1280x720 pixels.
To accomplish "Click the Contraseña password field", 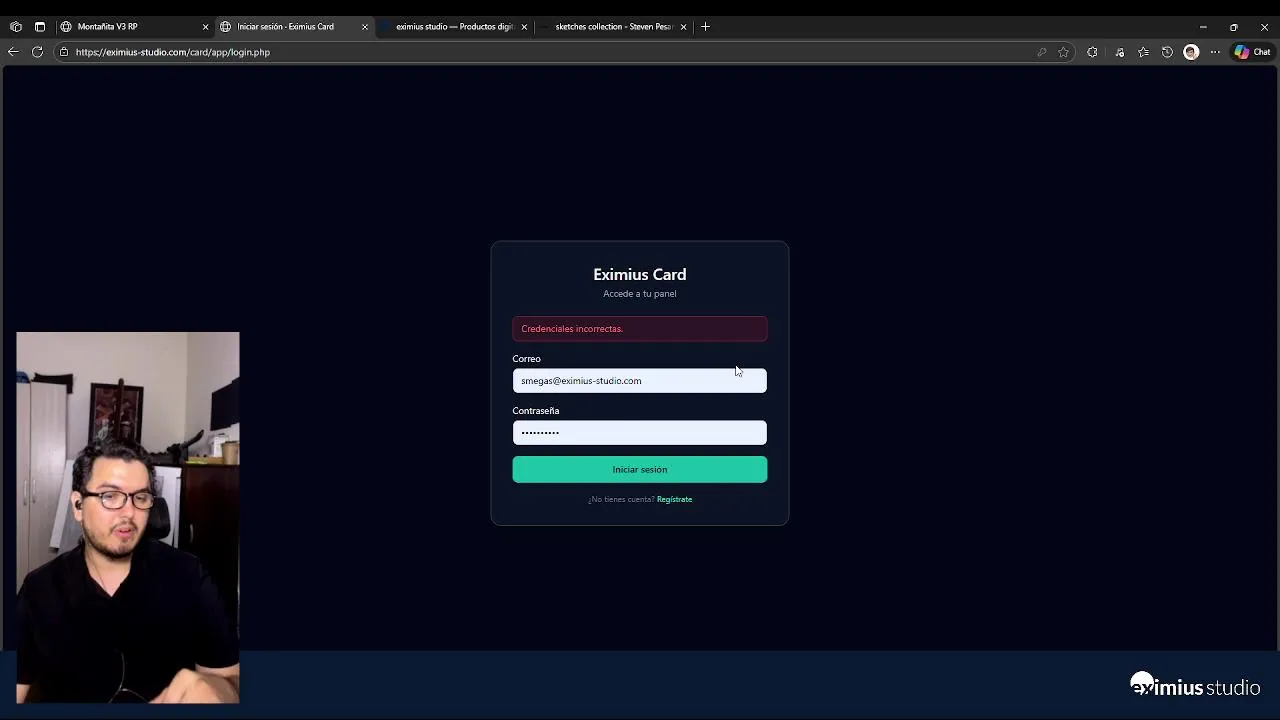I will pos(640,433).
